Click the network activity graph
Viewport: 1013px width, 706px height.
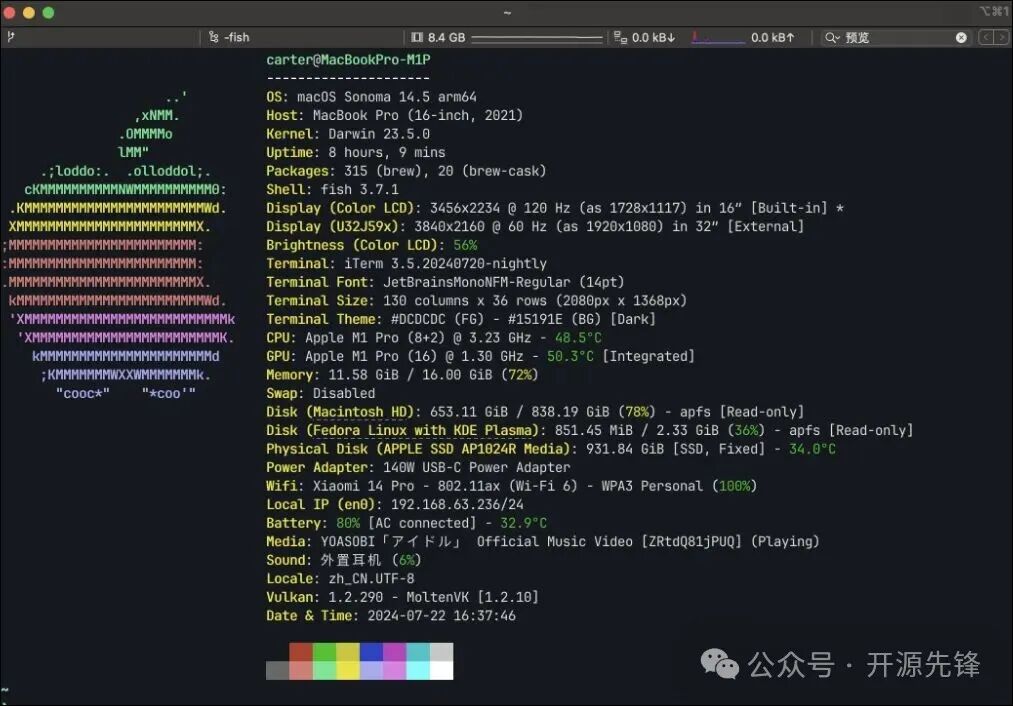[718, 38]
